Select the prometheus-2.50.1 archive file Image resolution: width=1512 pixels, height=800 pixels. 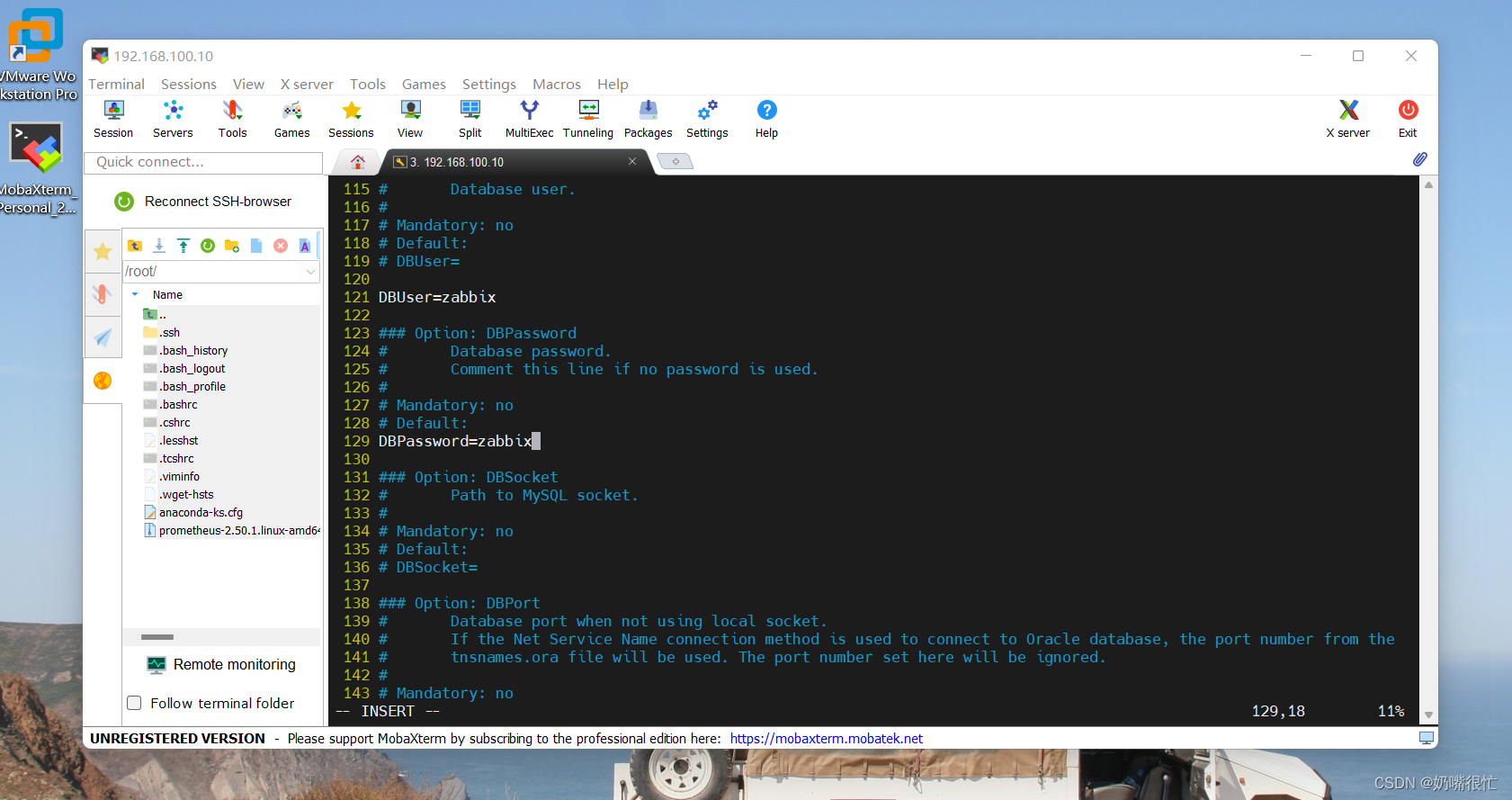click(x=232, y=530)
